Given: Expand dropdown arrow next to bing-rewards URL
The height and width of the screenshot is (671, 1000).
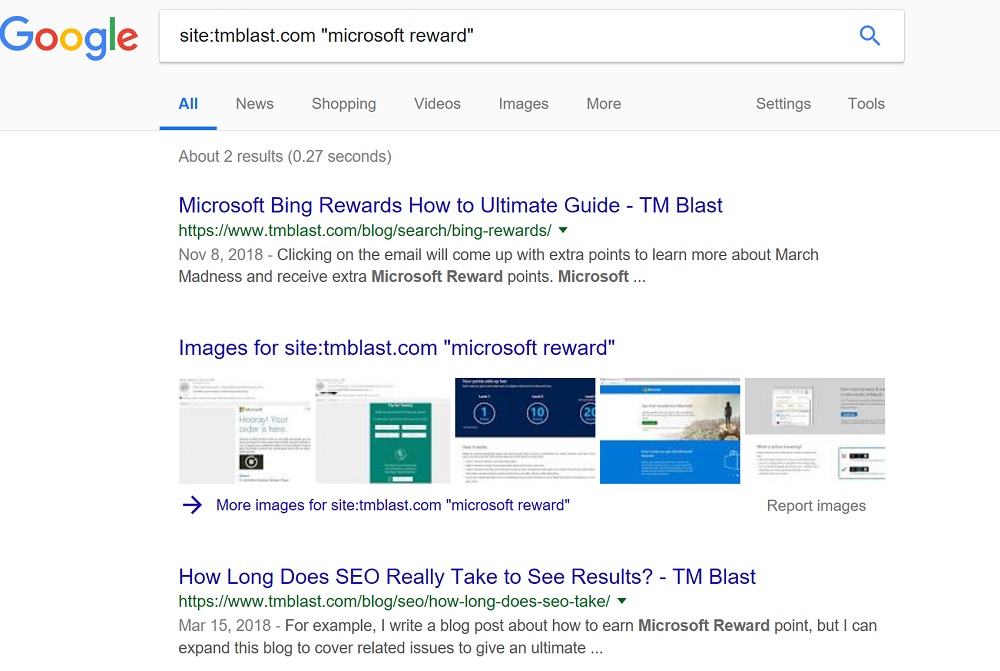Looking at the screenshot, I should (563, 230).
